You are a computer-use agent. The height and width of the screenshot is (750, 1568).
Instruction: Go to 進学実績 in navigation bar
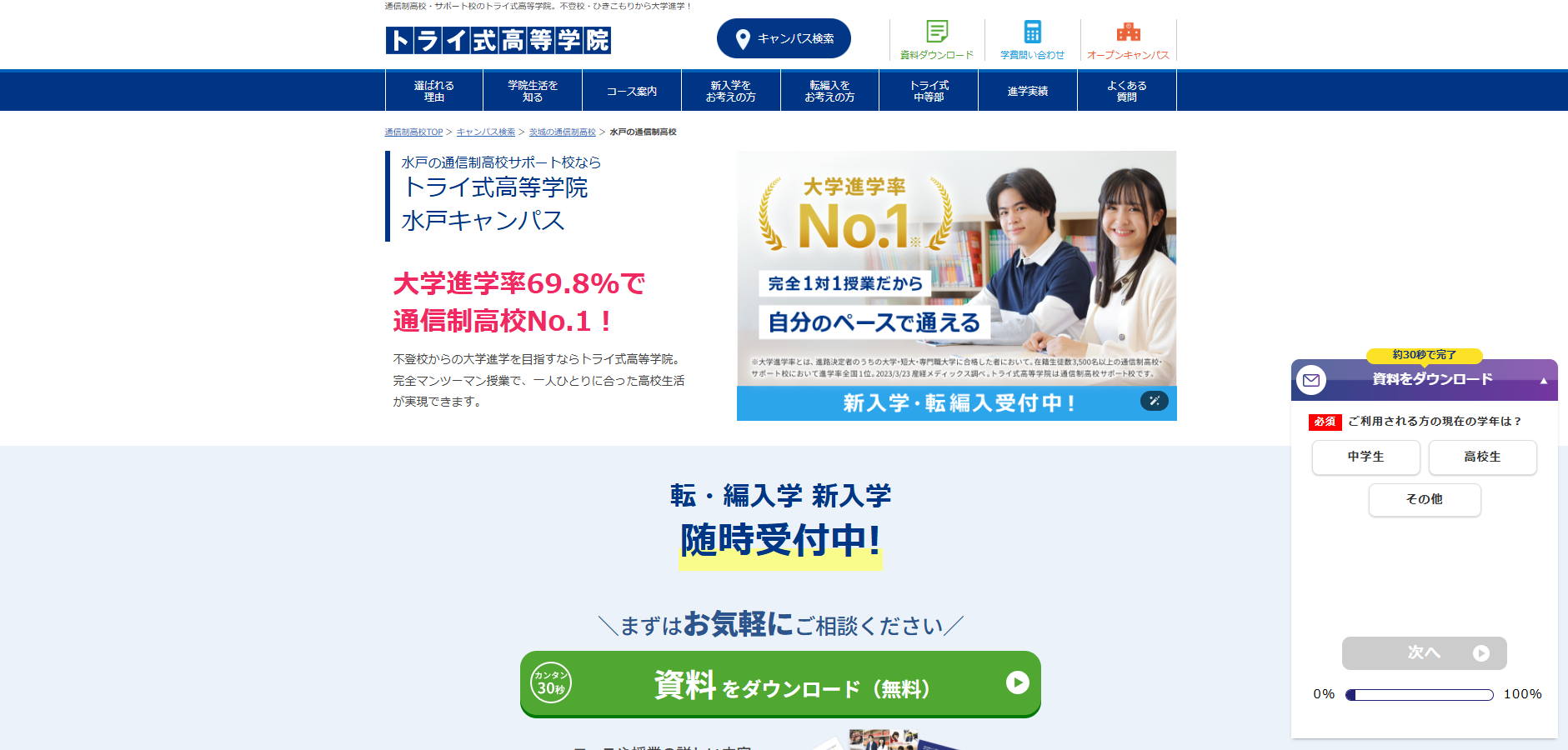pyautogui.click(x=1027, y=91)
